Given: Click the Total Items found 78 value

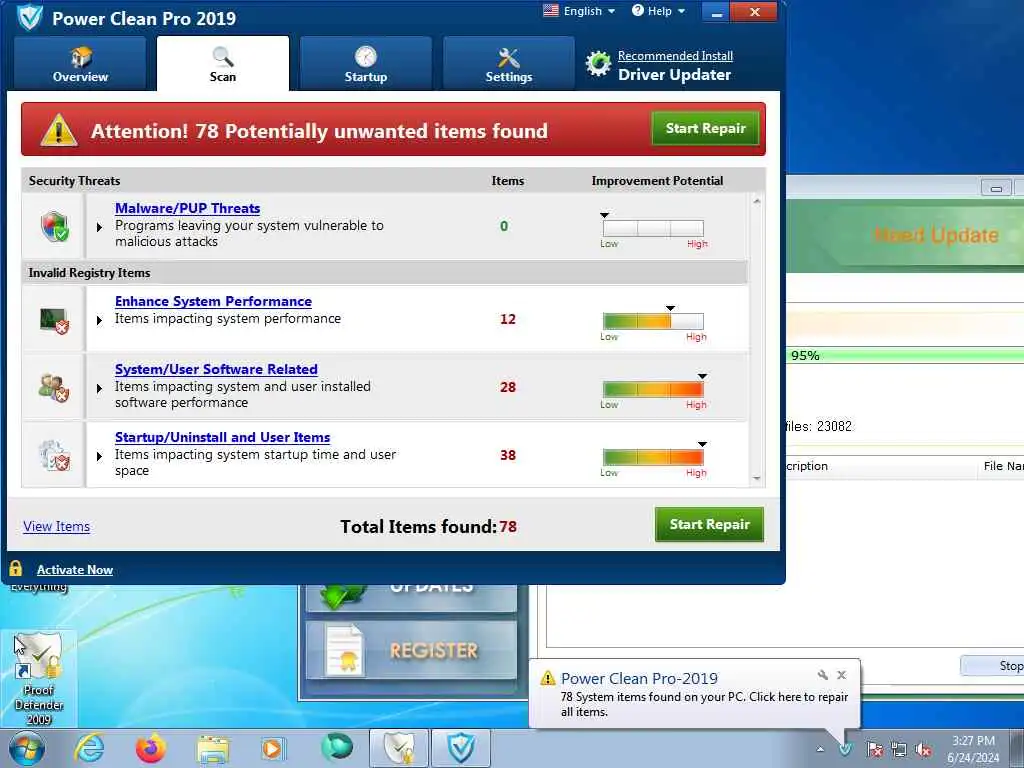Looking at the screenshot, I should point(508,526).
